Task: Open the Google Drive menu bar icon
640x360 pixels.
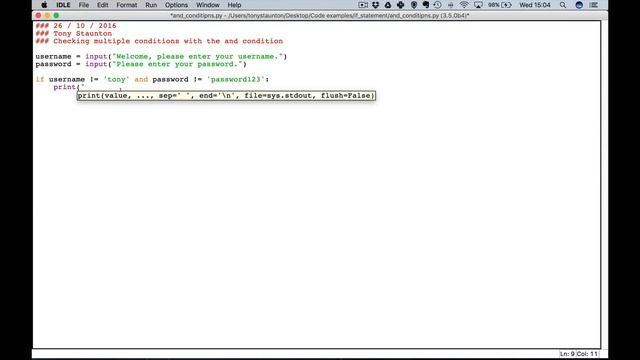Action: pyautogui.click(x=388, y=5)
